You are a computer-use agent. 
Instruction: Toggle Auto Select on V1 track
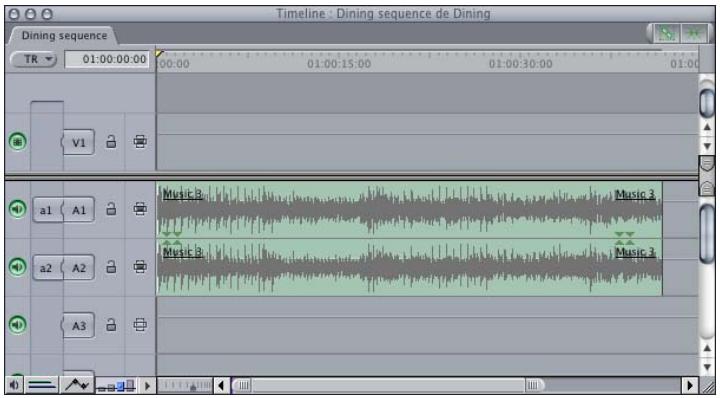click(x=140, y=141)
